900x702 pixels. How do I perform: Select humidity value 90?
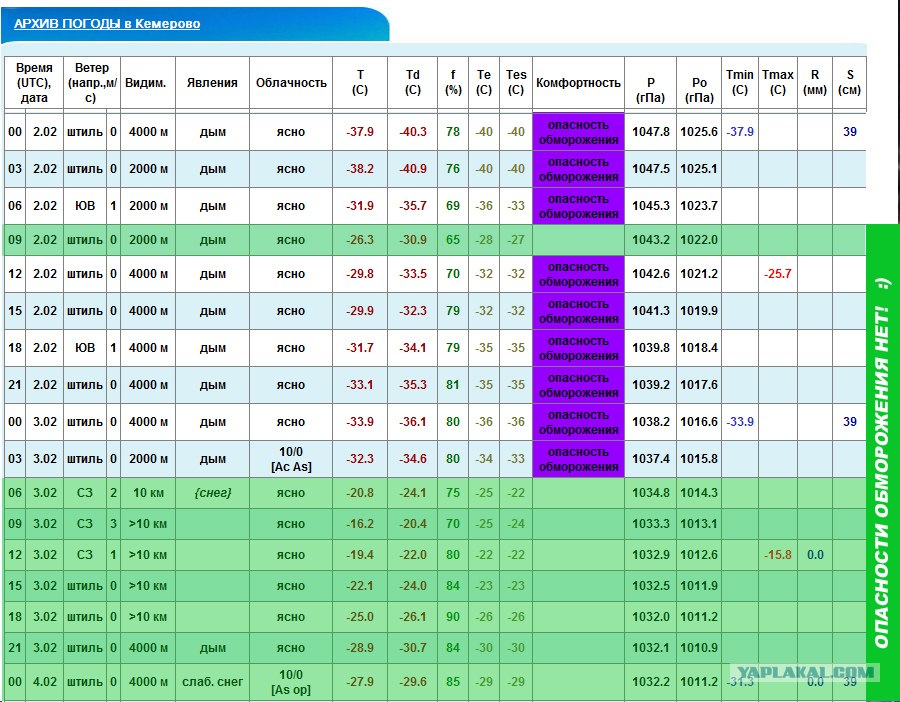coord(453,616)
